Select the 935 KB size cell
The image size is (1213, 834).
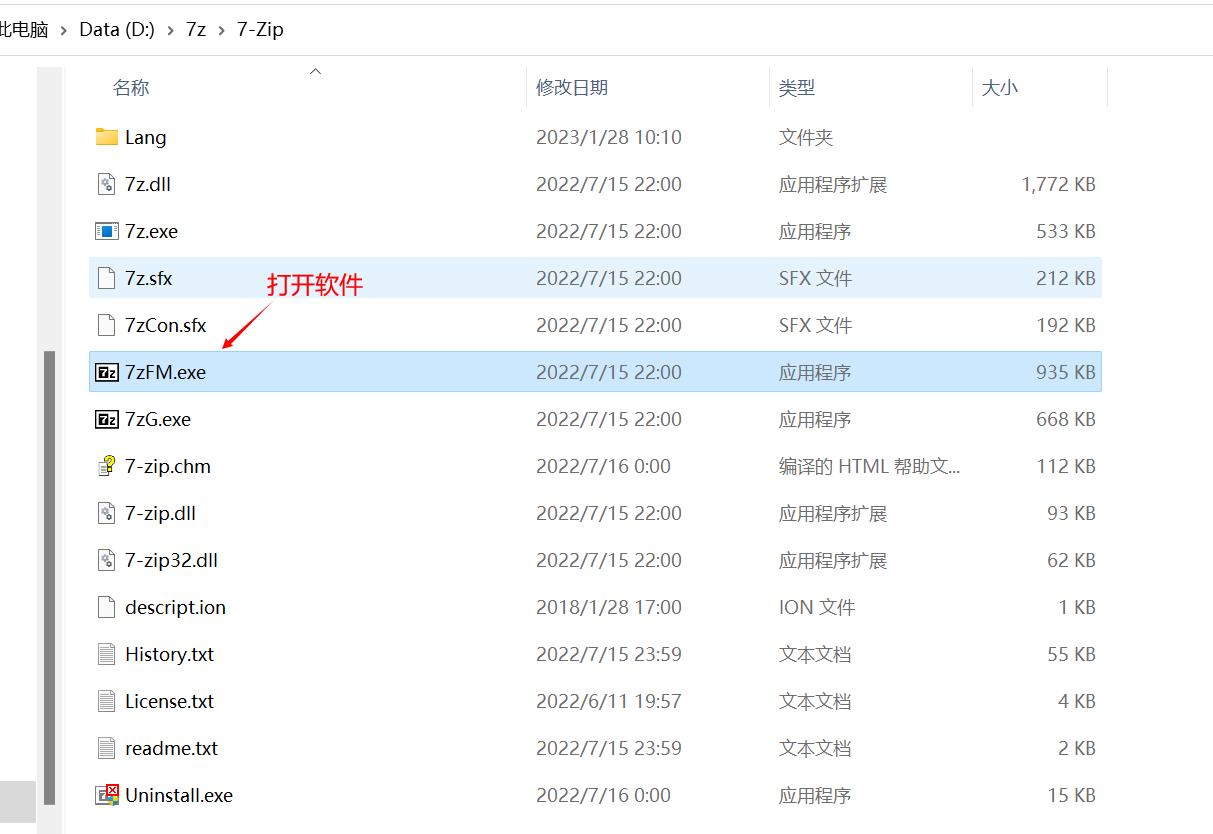pyautogui.click(x=1066, y=372)
